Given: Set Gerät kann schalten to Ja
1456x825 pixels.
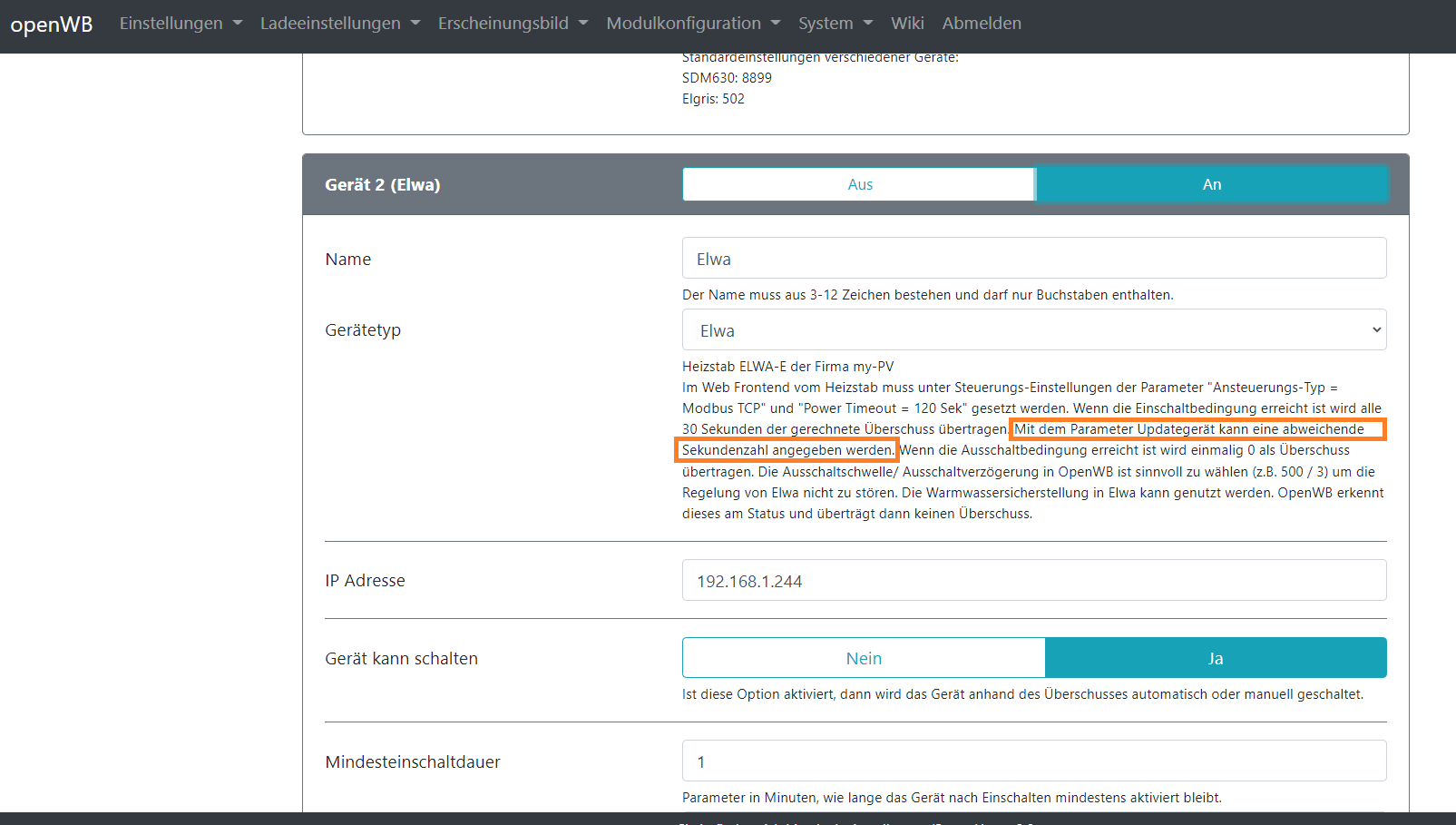Looking at the screenshot, I should click(x=1216, y=658).
